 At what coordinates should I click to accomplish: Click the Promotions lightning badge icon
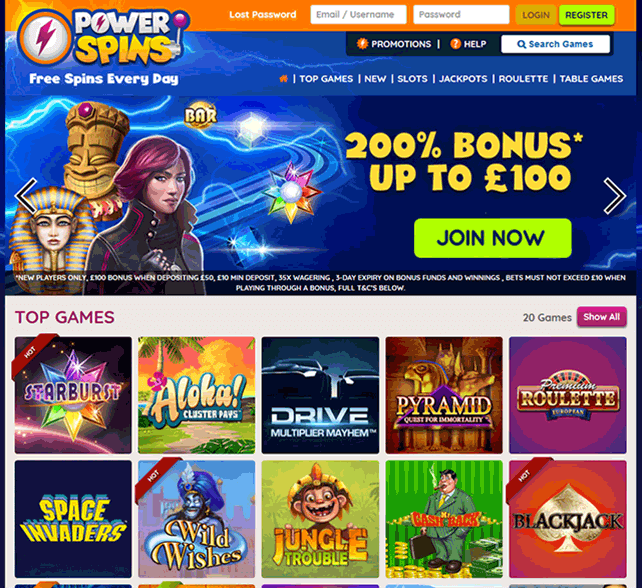(362, 44)
